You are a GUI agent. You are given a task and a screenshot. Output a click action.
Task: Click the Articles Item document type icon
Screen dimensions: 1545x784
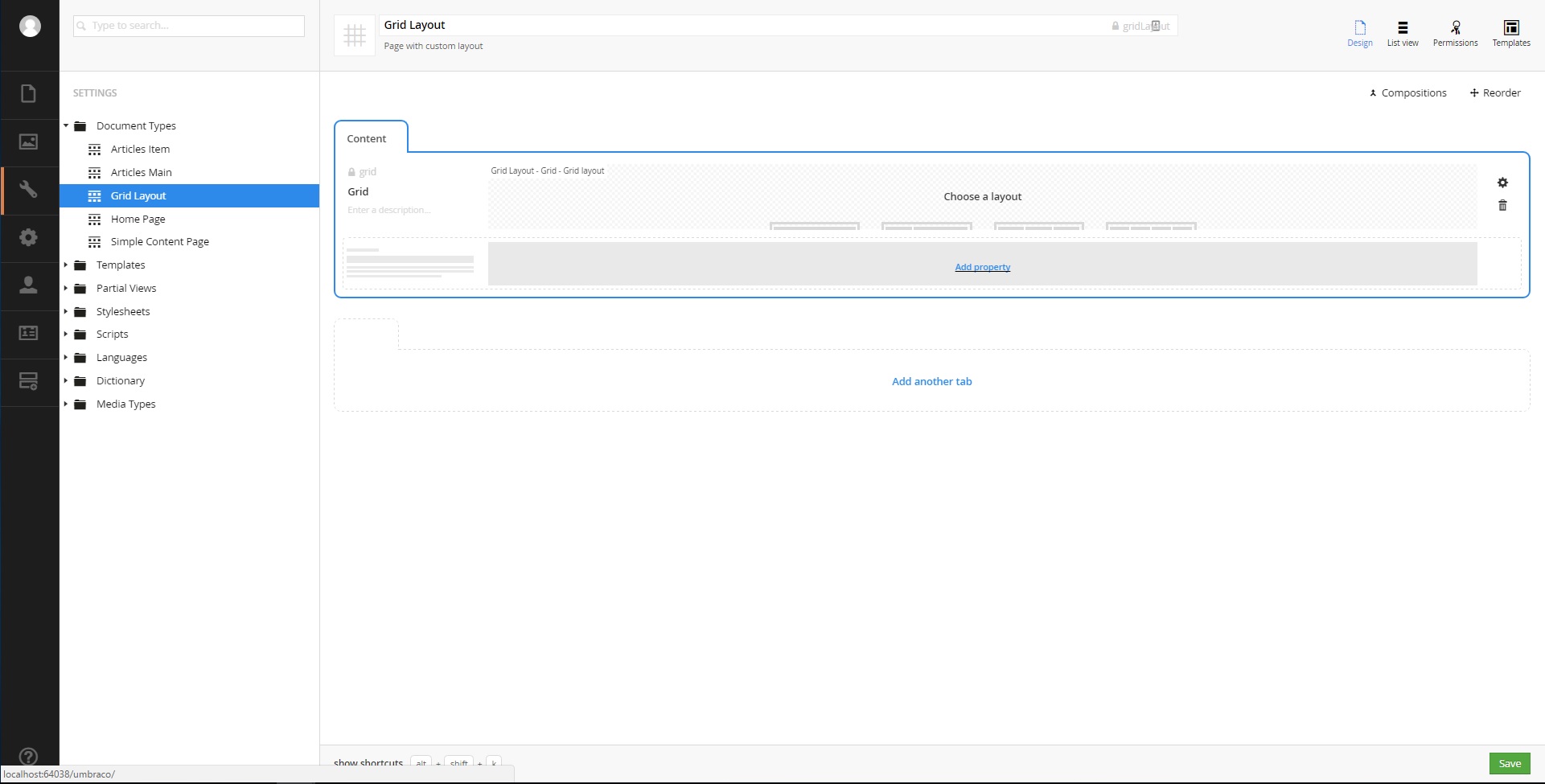click(x=95, y=150)
